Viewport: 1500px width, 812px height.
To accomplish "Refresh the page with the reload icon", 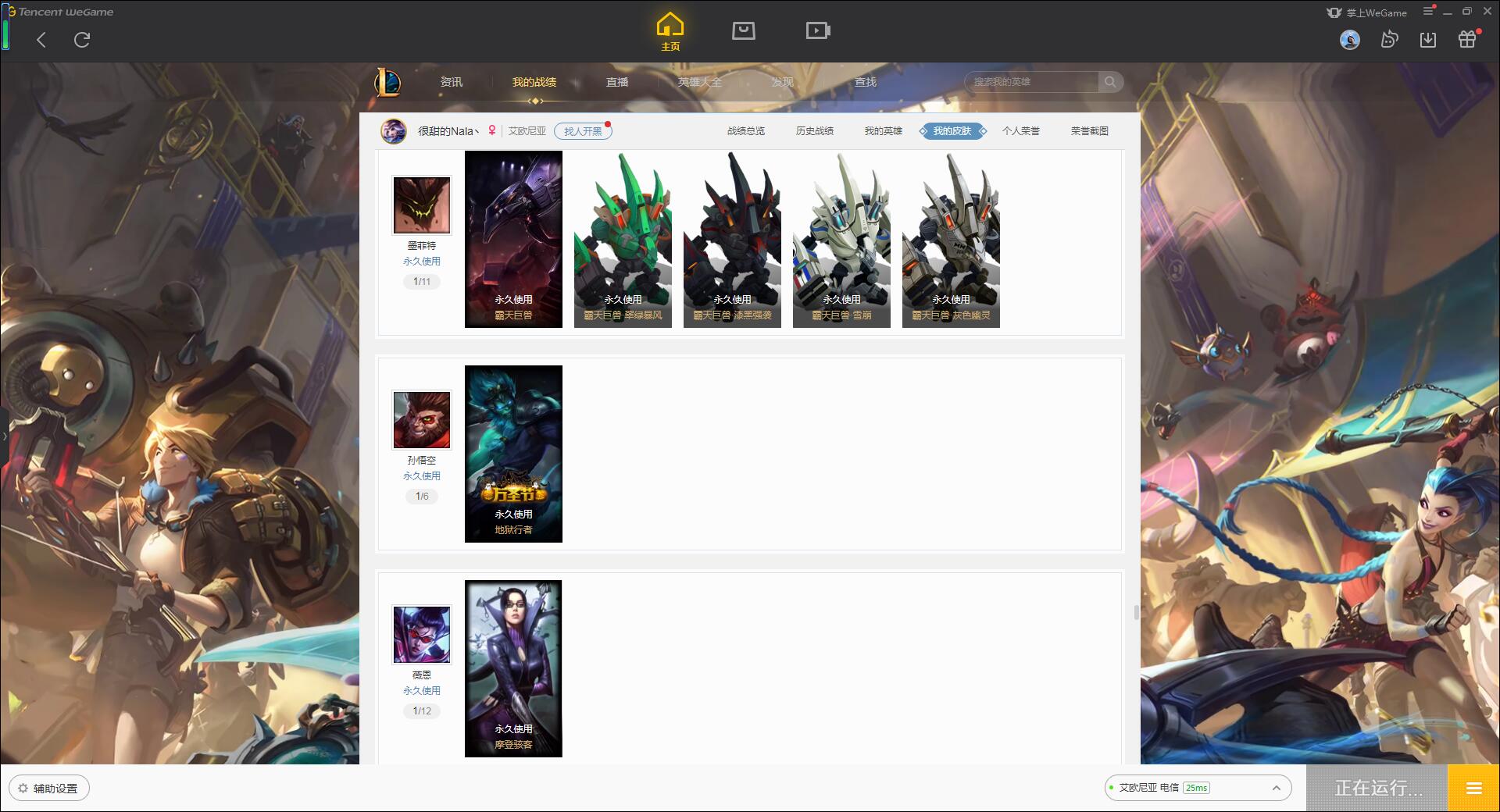I will click(x=82, y=40).
